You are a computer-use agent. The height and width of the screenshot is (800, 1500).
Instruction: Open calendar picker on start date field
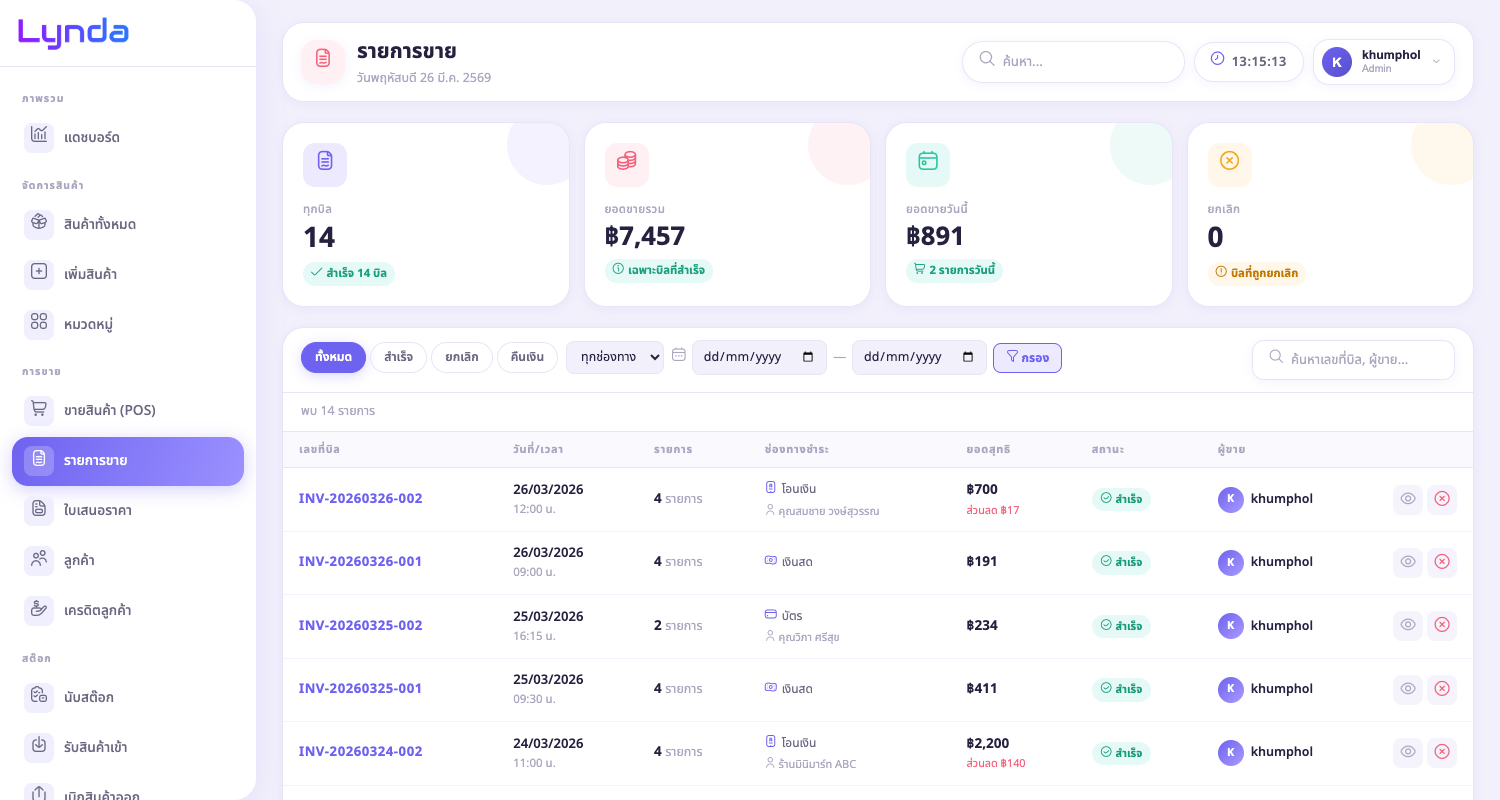pyautogui.click(x=808, y=357)
